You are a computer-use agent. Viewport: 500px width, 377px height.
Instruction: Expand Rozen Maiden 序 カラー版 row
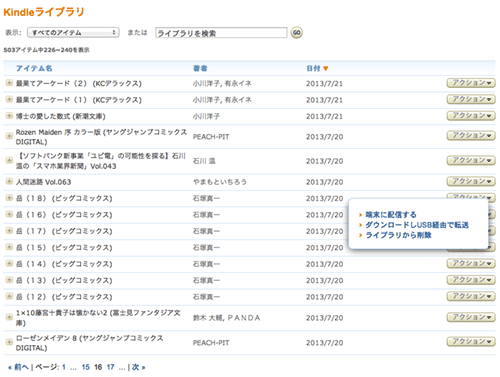pos(9,136)
